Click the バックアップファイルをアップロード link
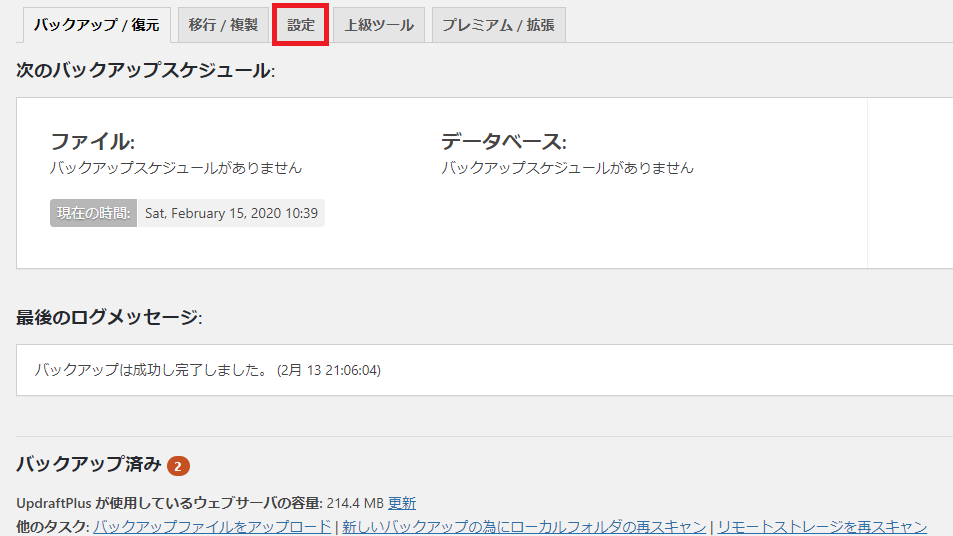 click(x=212, y=527)
